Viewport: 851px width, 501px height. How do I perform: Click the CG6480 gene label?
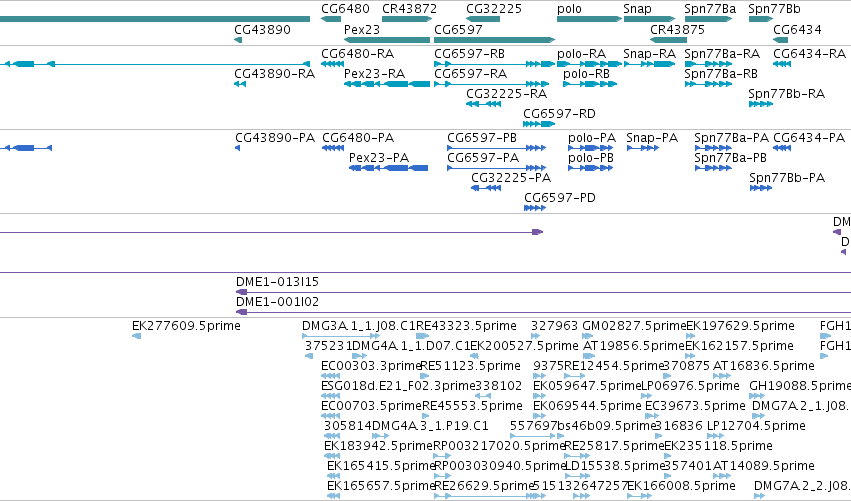[345, 9]
